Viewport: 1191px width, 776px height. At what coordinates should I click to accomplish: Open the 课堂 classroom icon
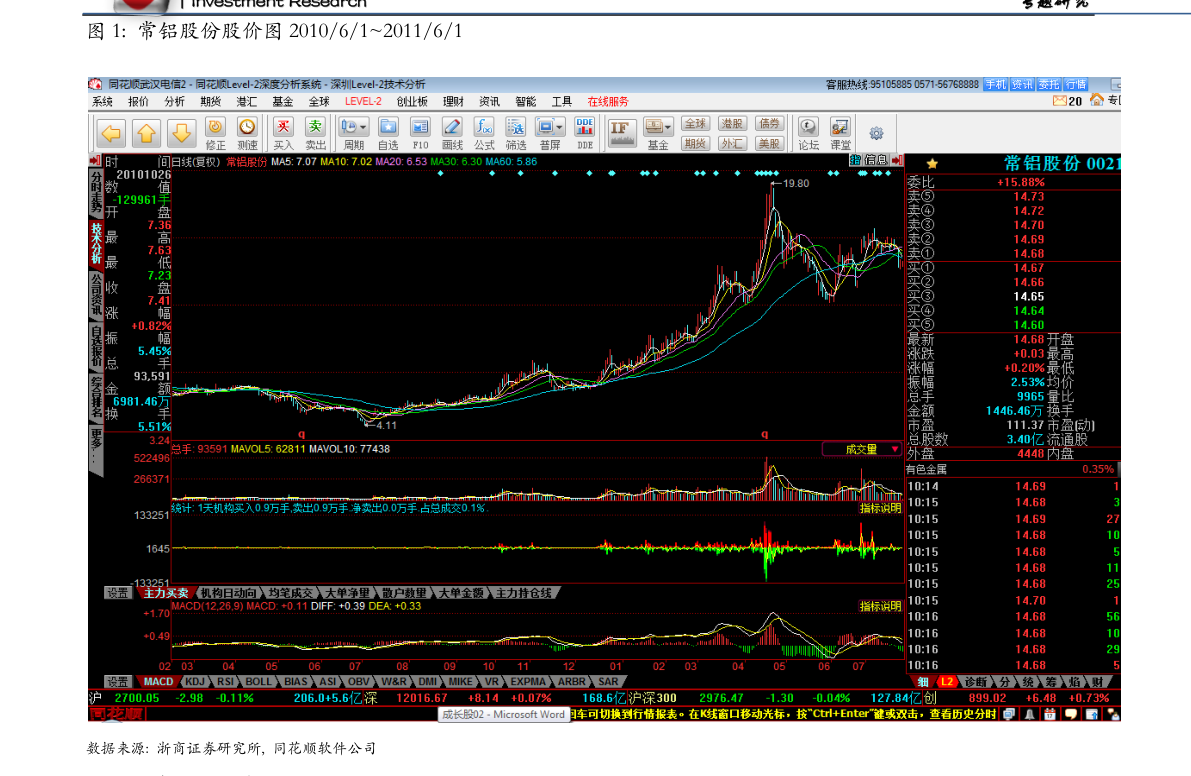coord(840,133)
